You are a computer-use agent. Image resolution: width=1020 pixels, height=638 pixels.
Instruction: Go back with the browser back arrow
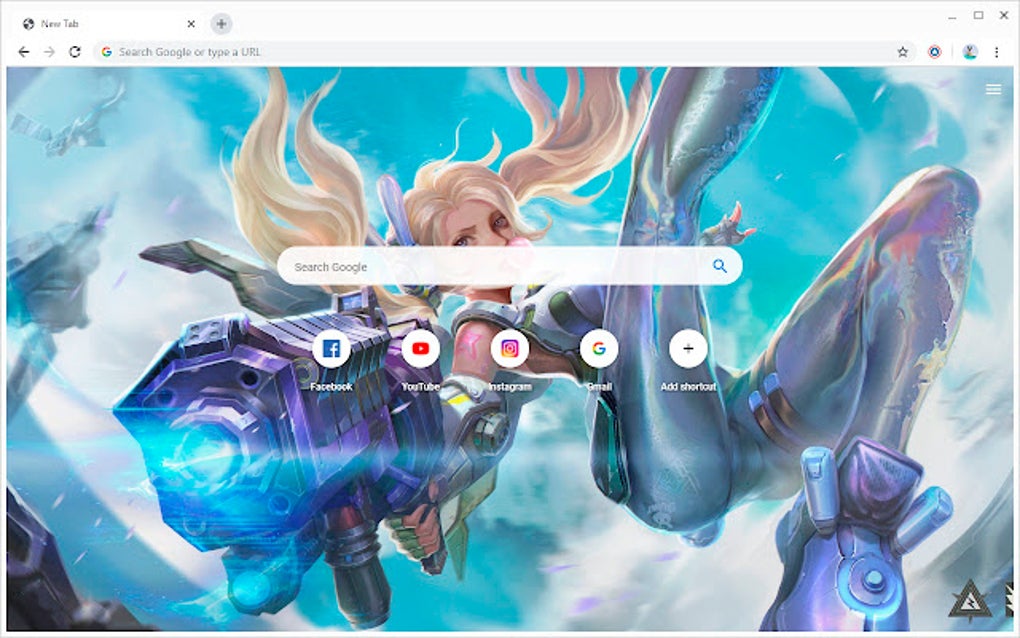click(24, 52)
